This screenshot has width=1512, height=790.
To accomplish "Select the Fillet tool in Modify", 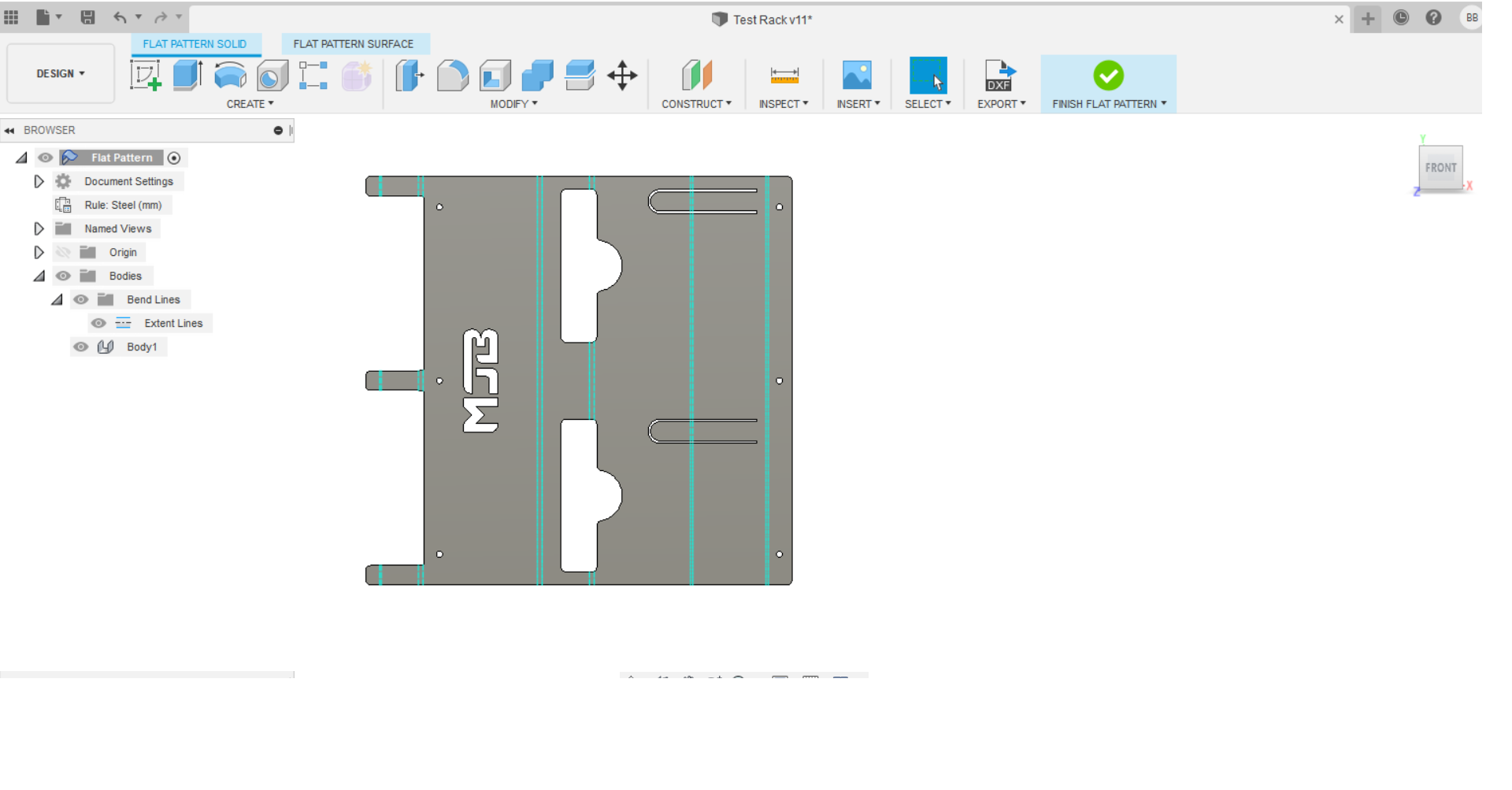I will [x=453, y=76].
